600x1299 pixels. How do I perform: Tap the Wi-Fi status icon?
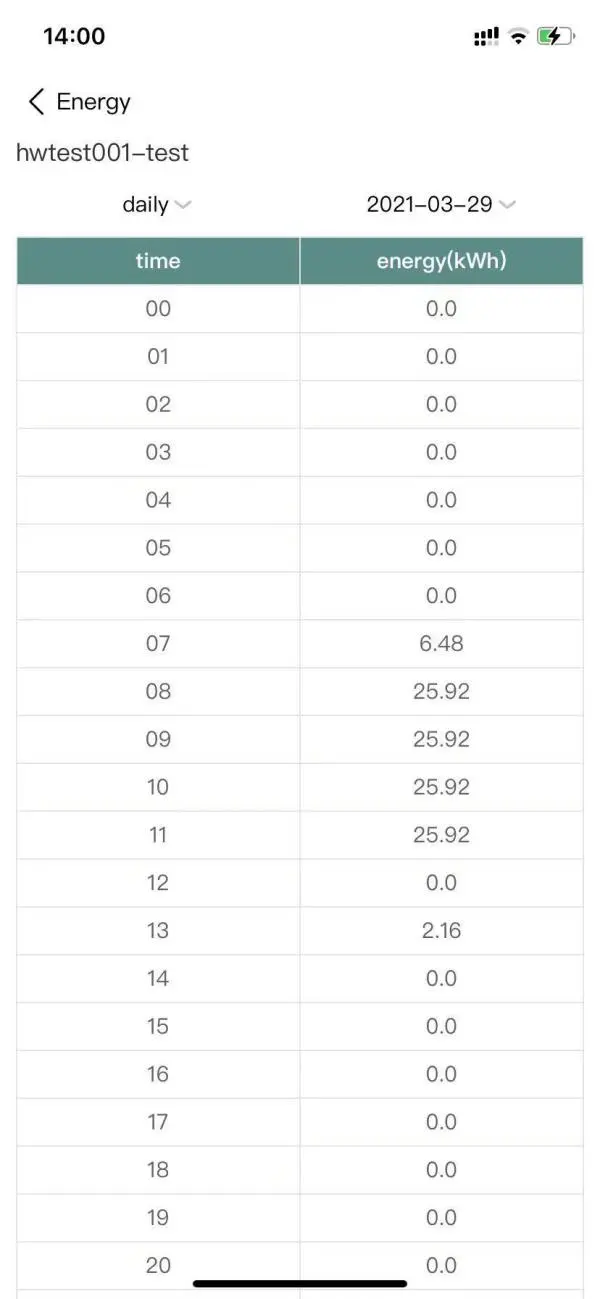(518, 37)
